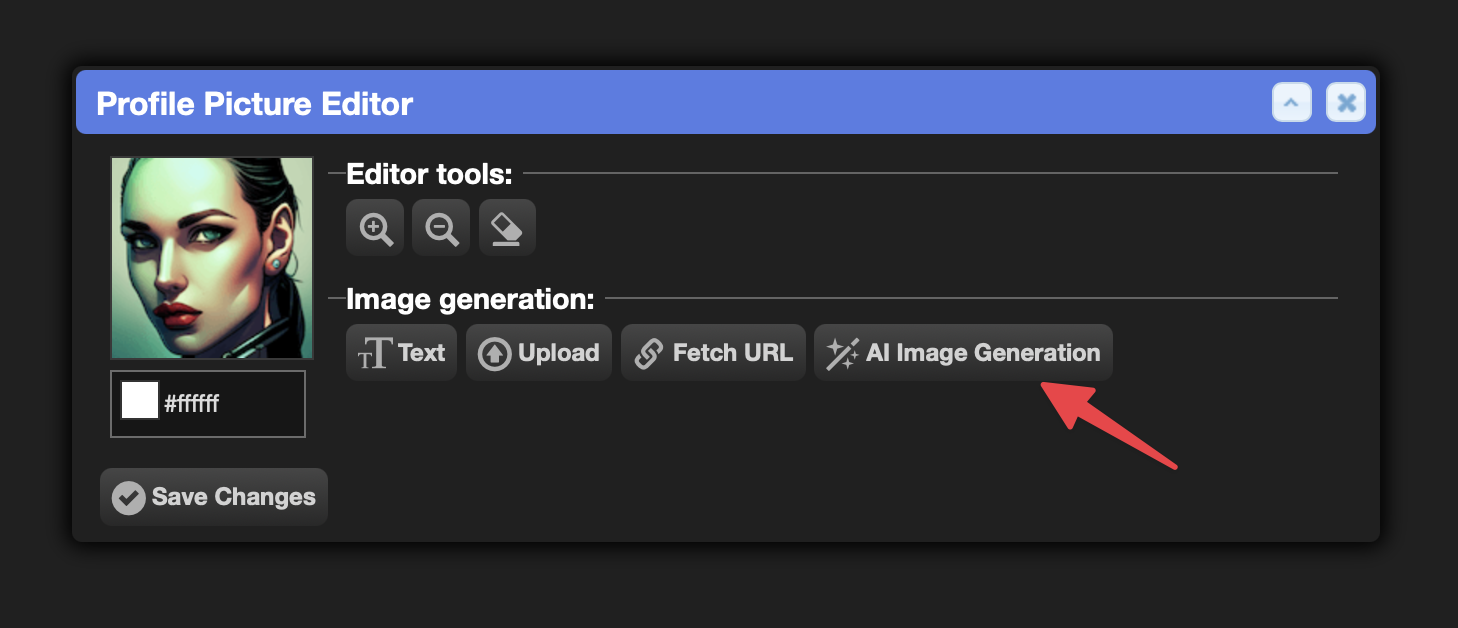Collapse the Profile Picture Editor dialog
This screenshot has width=1458, height=628.
[x=1291, y=103]
